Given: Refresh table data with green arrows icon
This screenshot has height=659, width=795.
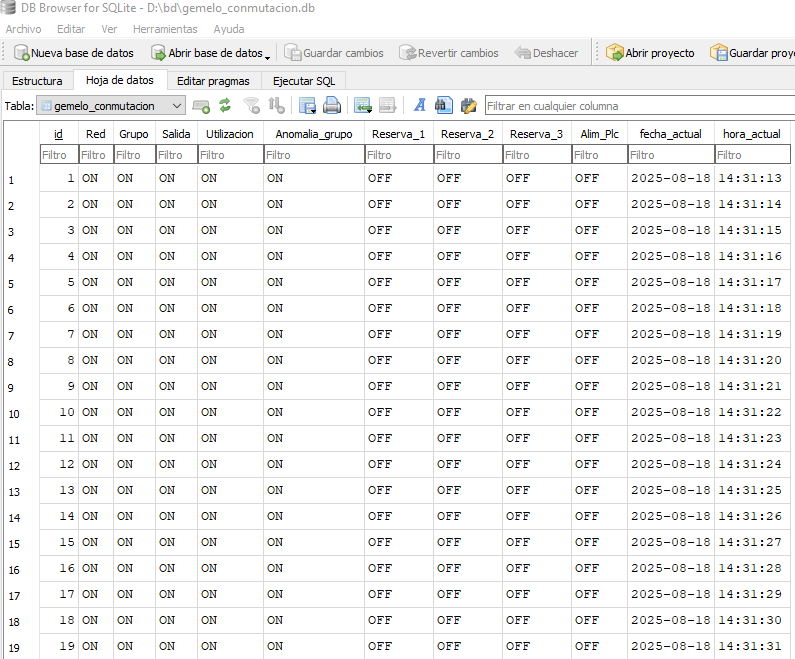Looking at the screenshot, I should (225, 105).
